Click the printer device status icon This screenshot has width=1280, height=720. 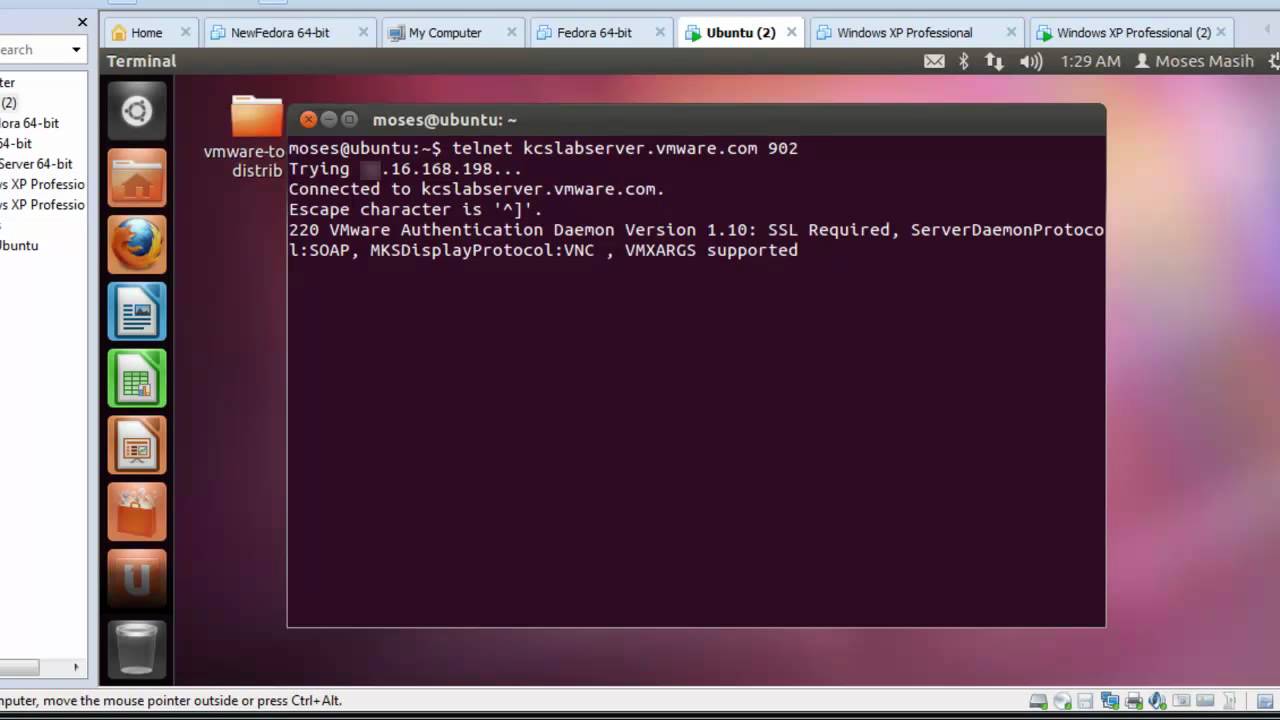click(1134, 701)
